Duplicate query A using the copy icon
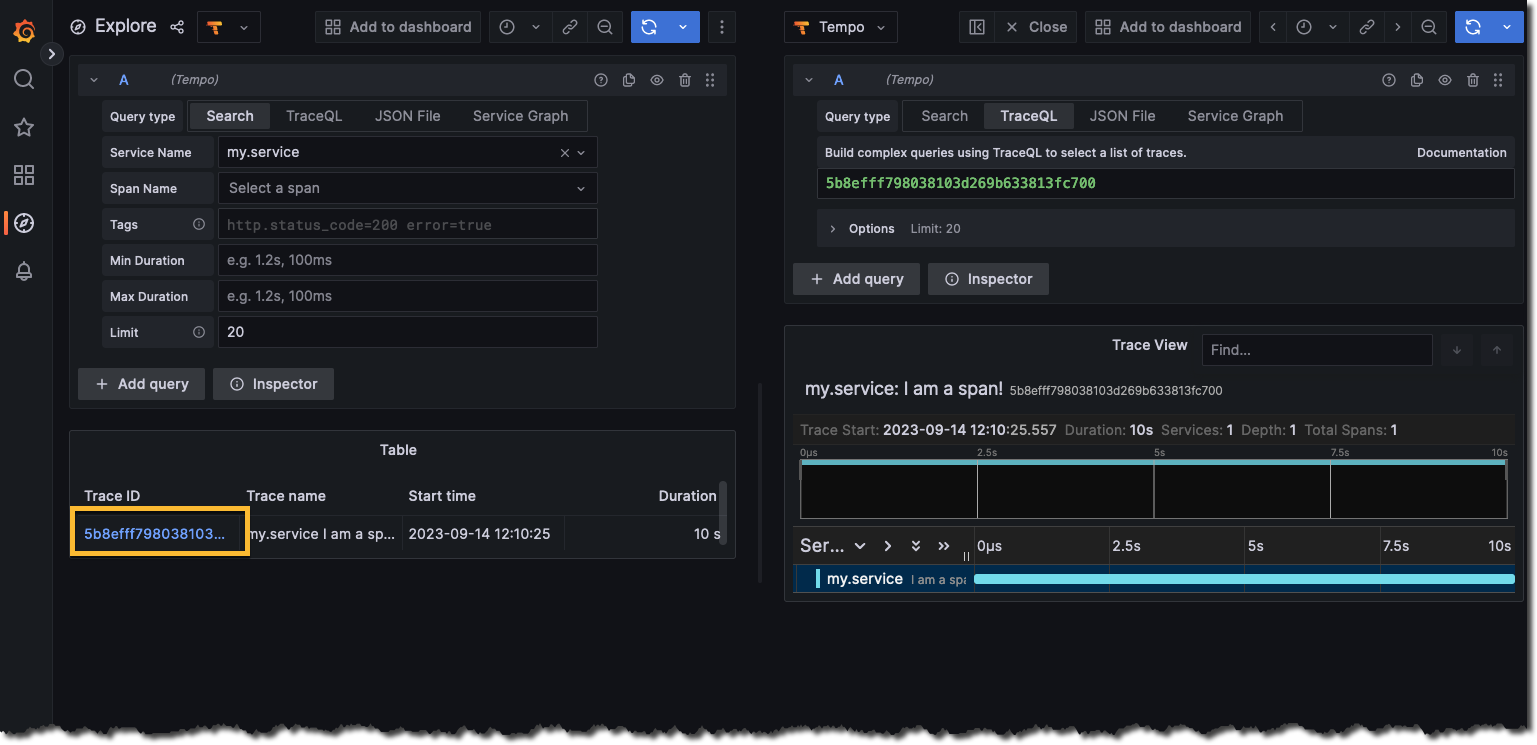 coord(628,79)
